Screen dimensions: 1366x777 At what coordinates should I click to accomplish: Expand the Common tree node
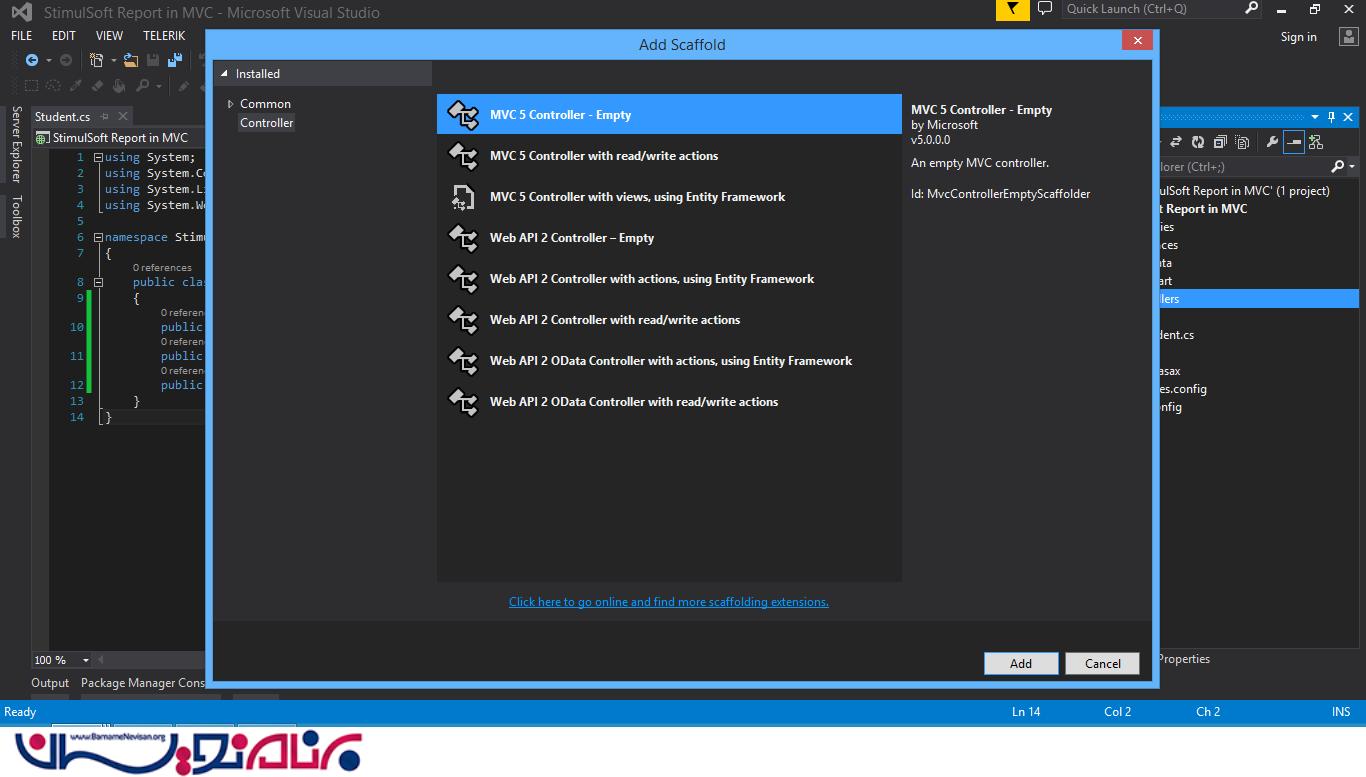pos(230,104)
